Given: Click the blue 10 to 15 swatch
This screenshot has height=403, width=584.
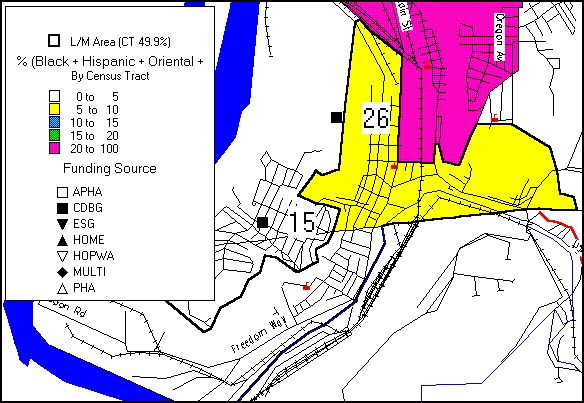Looking at the screenshot, I should 54,123.
